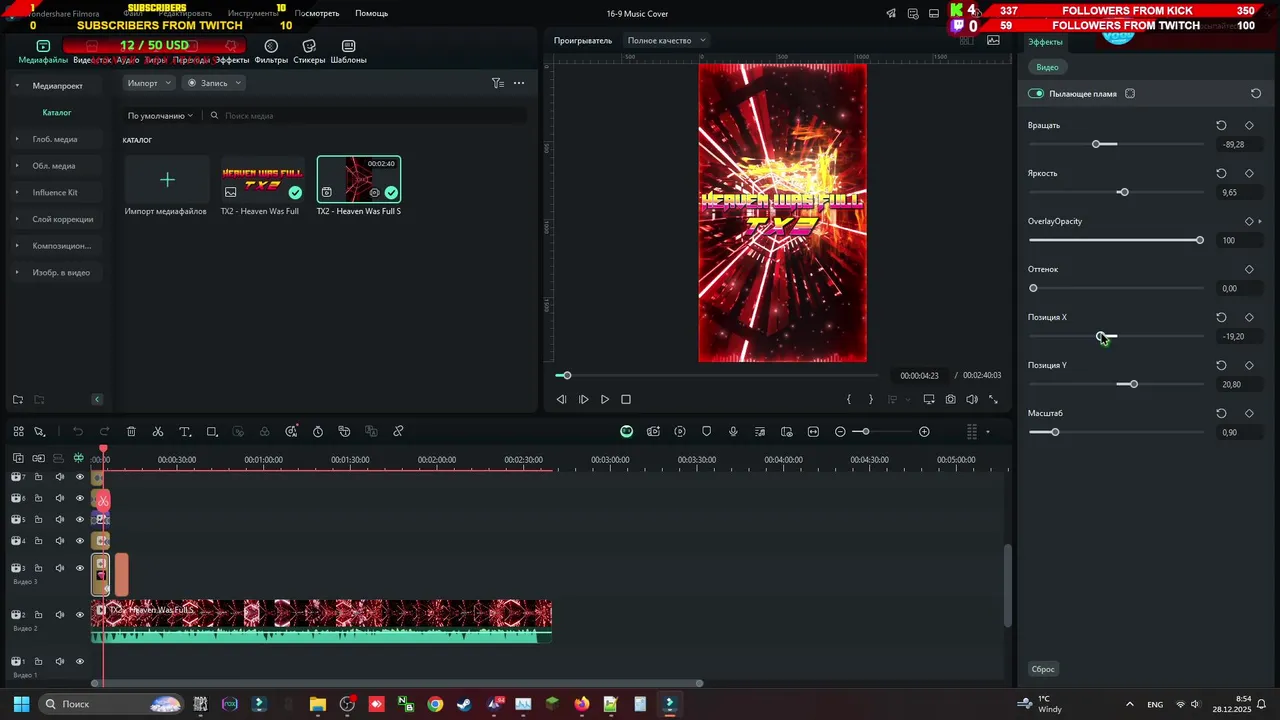Reset the whole Пылающее пламя effect
This screenshot has height=720, width=1280.
tap(1256, 93)
